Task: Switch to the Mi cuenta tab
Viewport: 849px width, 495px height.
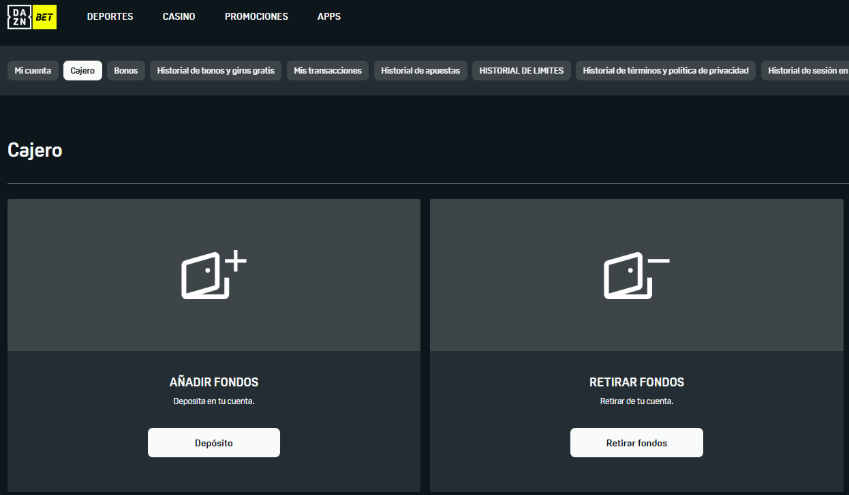Action: 32,70
